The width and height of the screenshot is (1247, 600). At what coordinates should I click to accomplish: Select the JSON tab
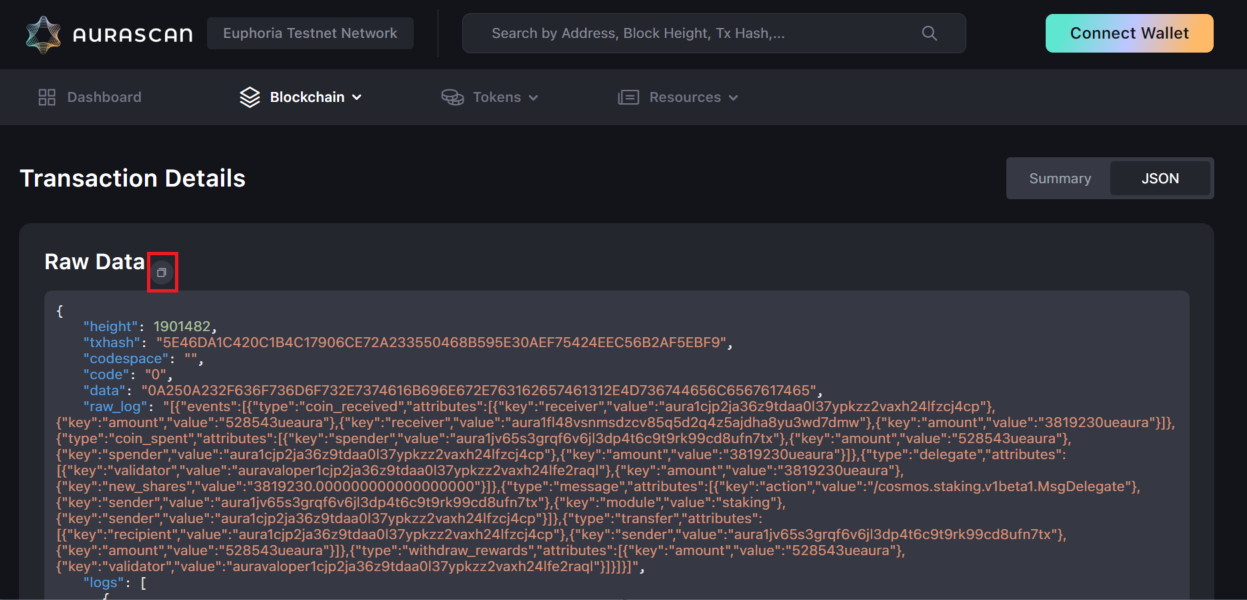click(x=1160, y=178)
